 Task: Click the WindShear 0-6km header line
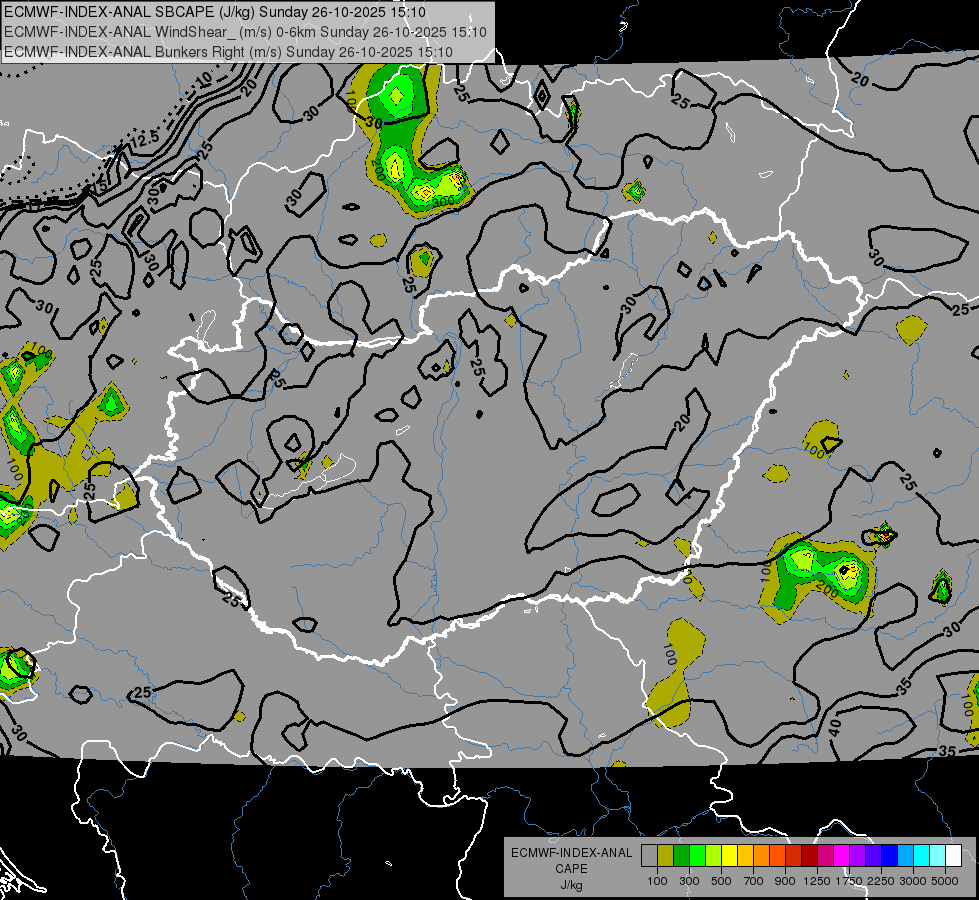(245, 32)
